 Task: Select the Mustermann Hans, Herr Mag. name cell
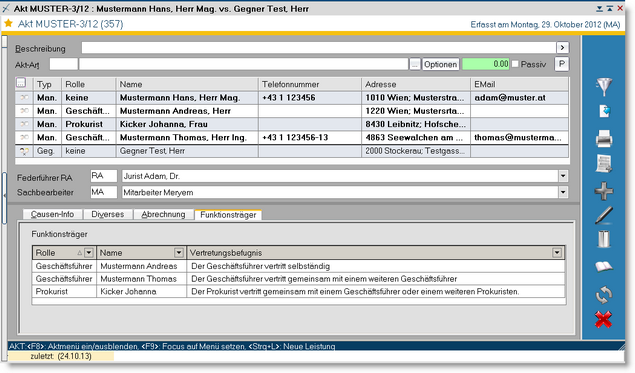tap(187, 98)
